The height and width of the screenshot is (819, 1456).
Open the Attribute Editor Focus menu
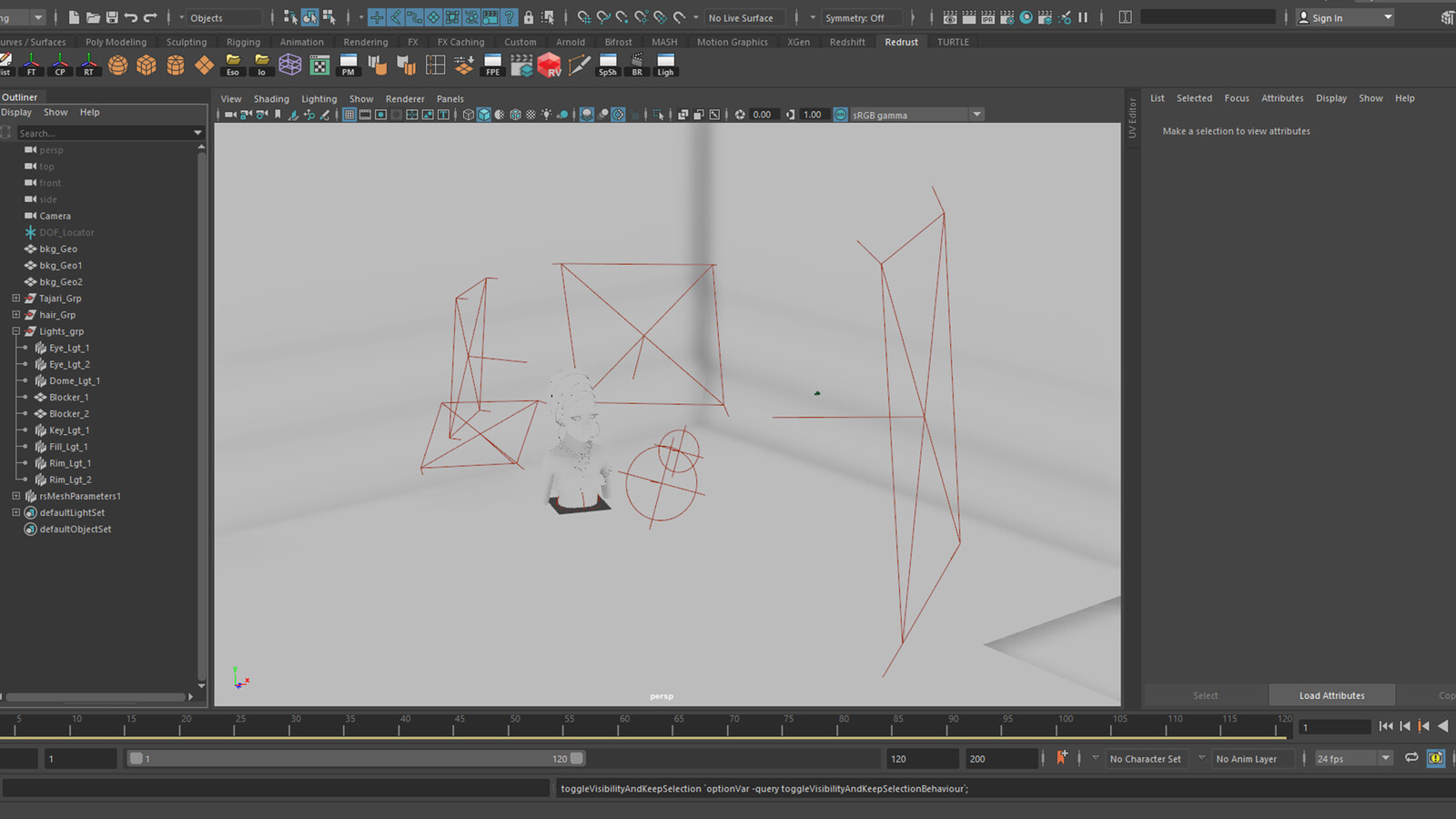[x=1236, y=98]
